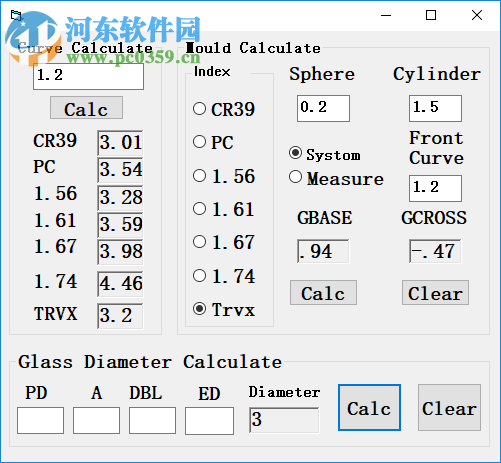Click the Mould Calculate Calc button

click(323, 293)
